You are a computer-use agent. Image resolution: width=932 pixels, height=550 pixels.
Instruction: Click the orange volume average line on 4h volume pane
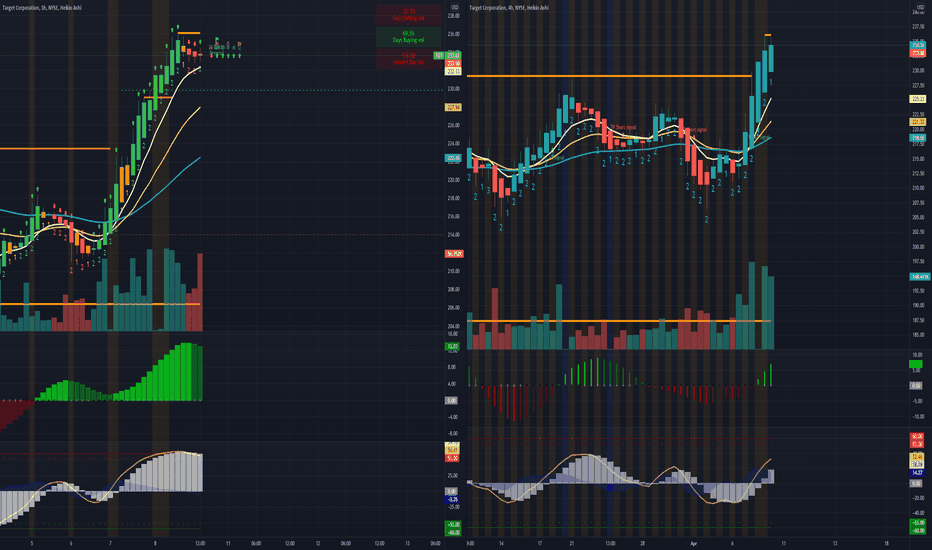pyautogui.click(x=619, y=321)
